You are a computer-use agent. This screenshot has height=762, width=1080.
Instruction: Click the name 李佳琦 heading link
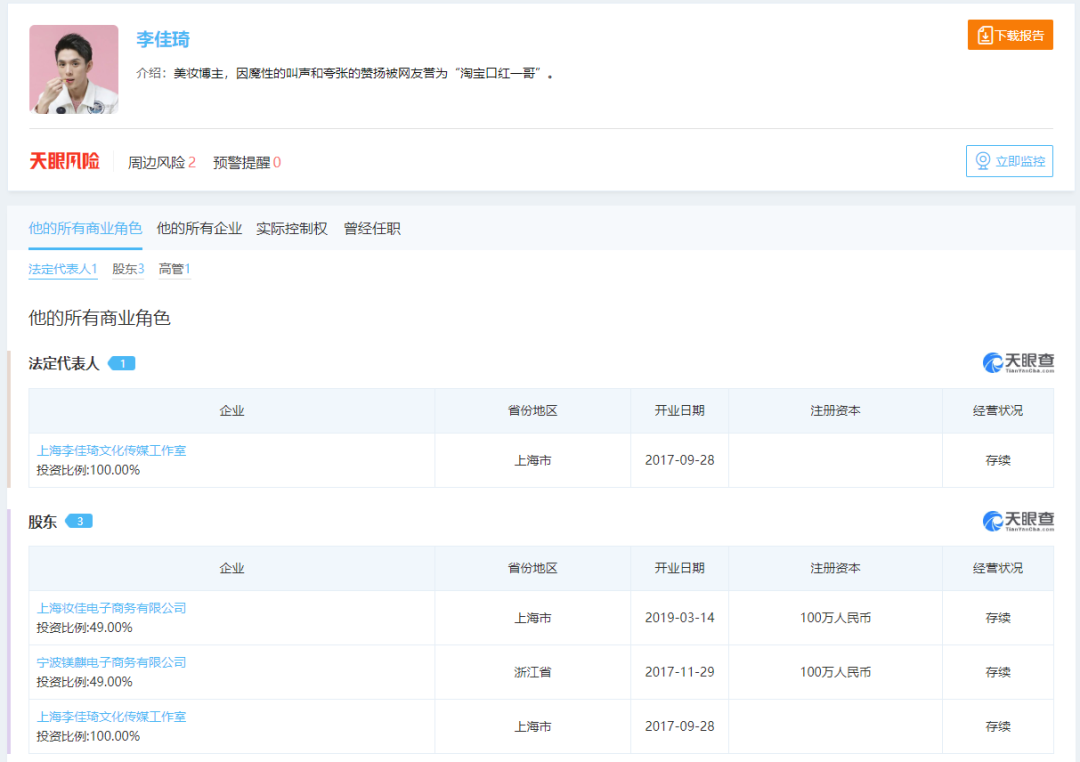click(x=163, y=39)
